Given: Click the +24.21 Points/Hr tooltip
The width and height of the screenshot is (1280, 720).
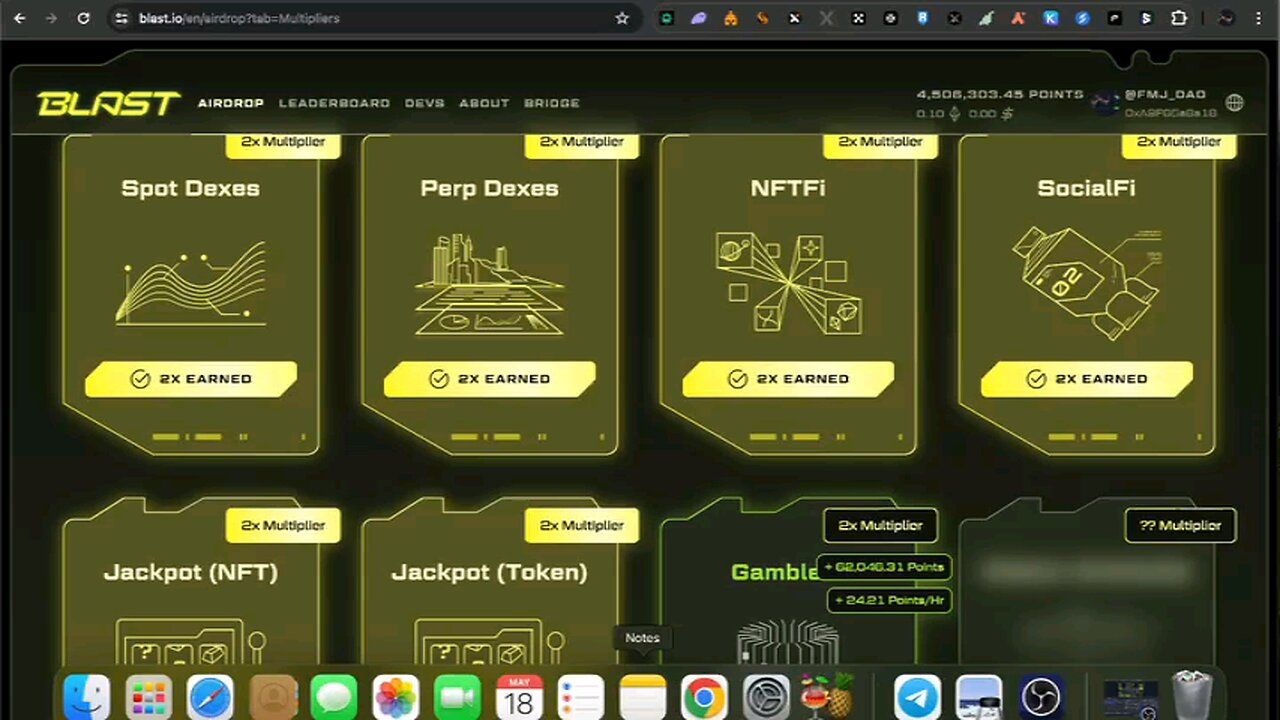Looking at the screenshot, I should [889, 600].
